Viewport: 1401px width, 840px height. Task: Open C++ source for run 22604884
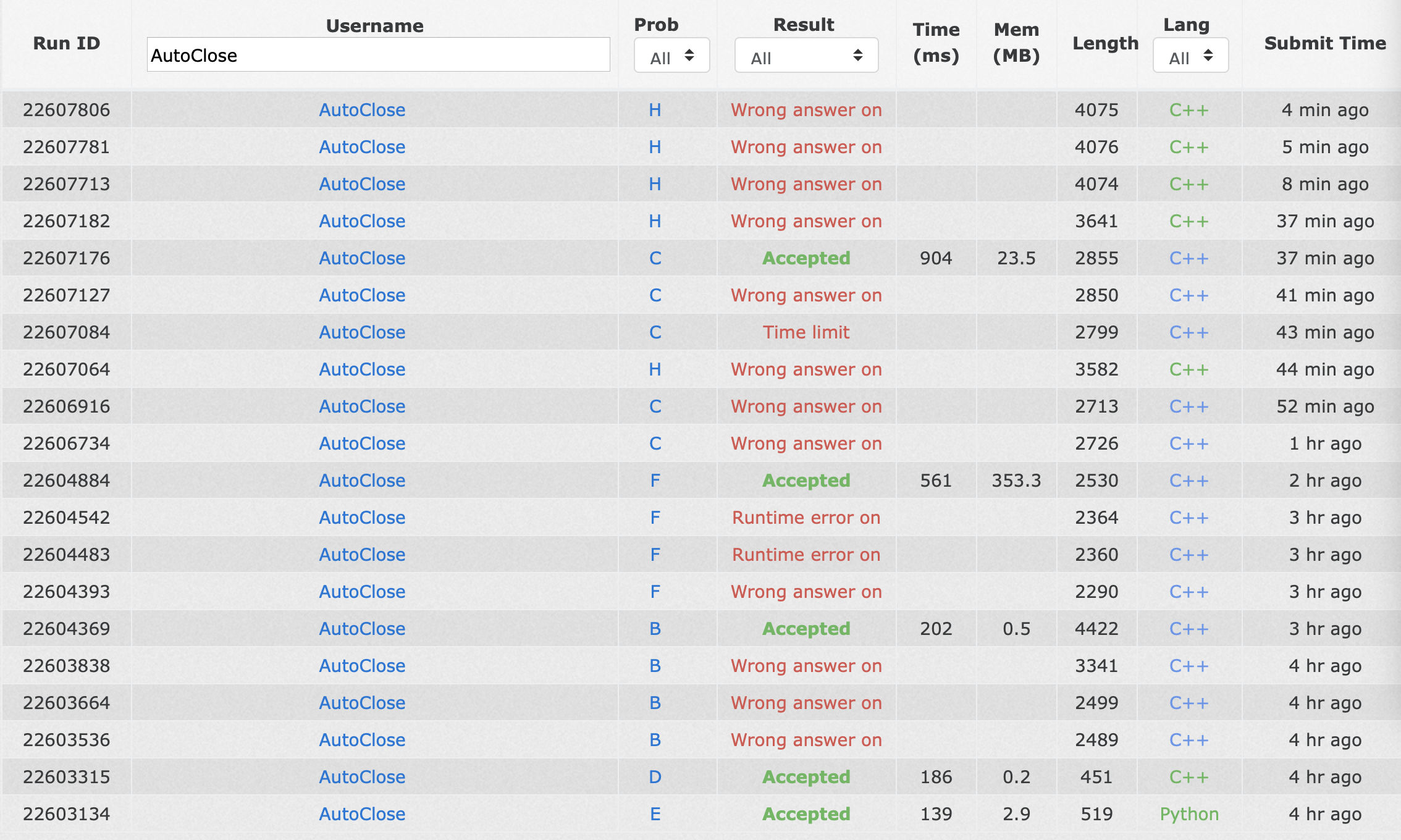pyautogui.click(x=1189, y=481)
